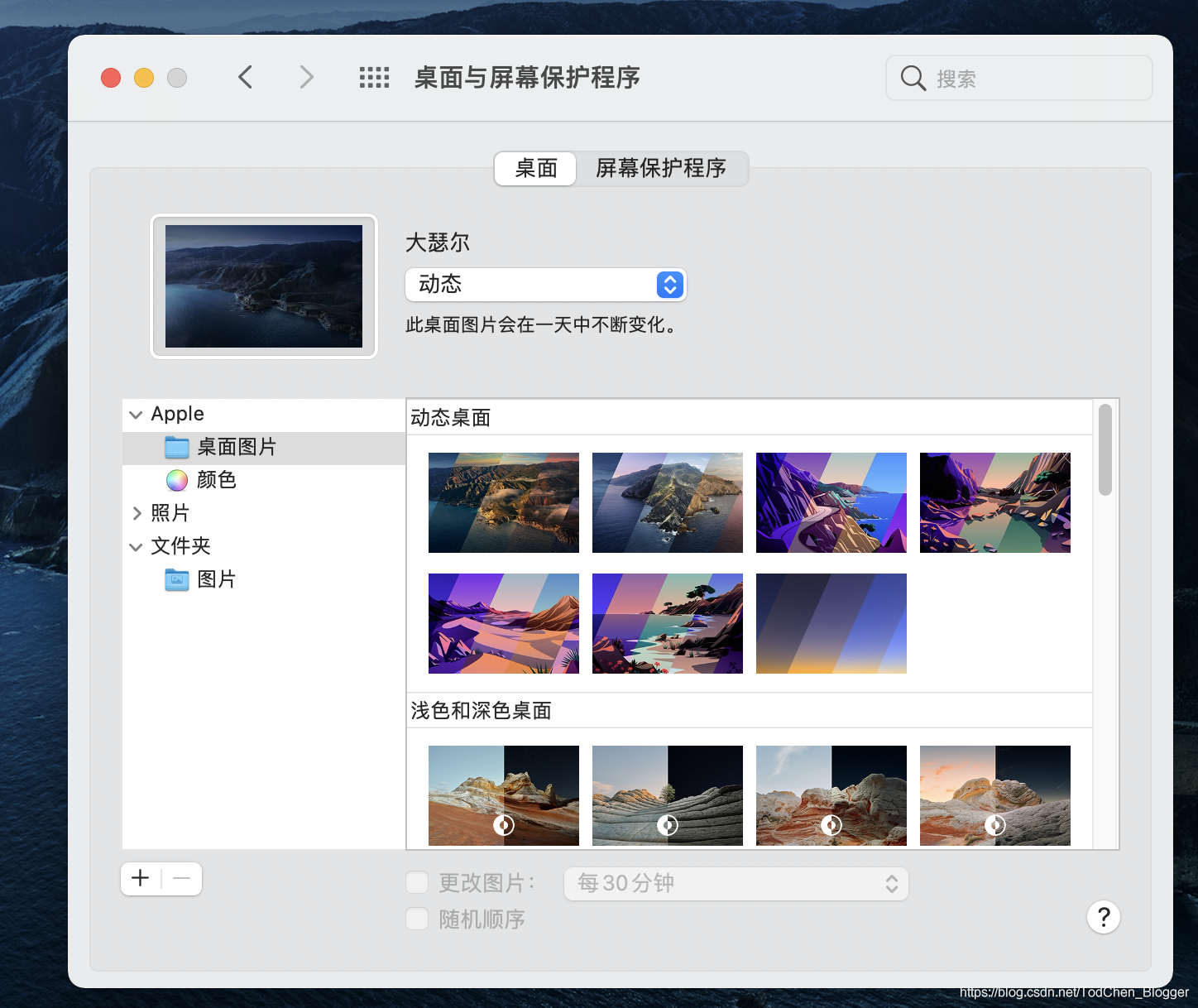
Task: Click the − button below sidebar
Action: pos(181,878)
